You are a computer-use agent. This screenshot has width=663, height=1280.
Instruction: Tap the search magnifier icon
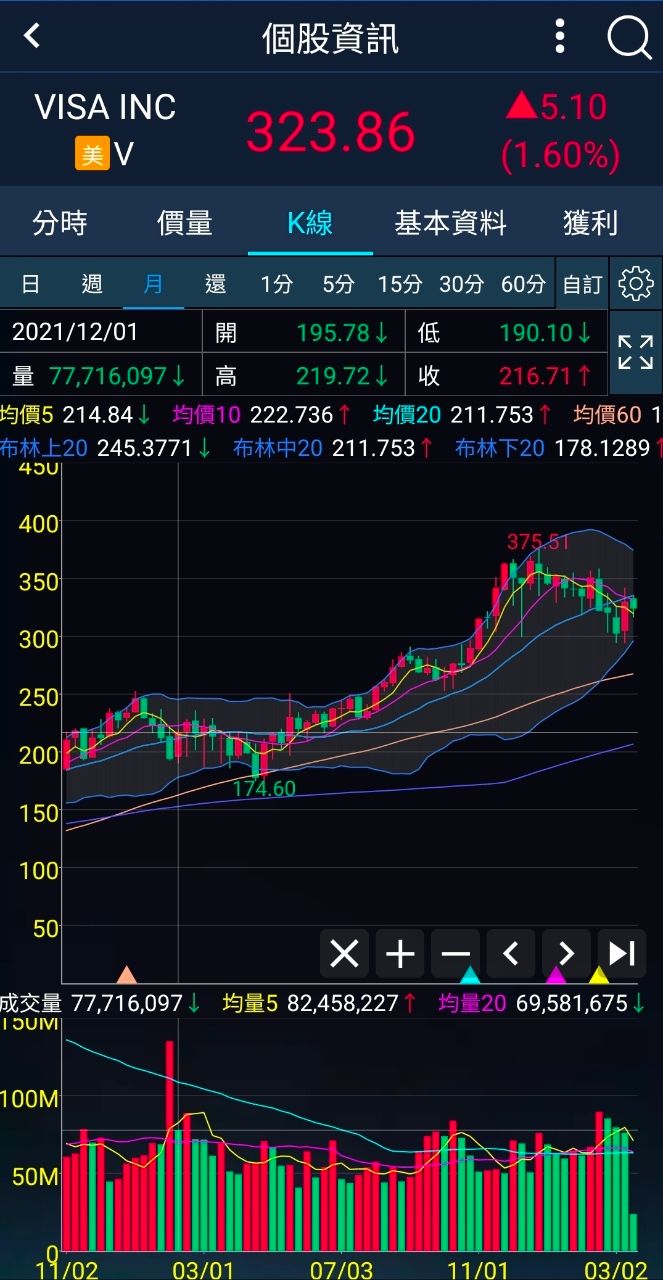(629, 38)
